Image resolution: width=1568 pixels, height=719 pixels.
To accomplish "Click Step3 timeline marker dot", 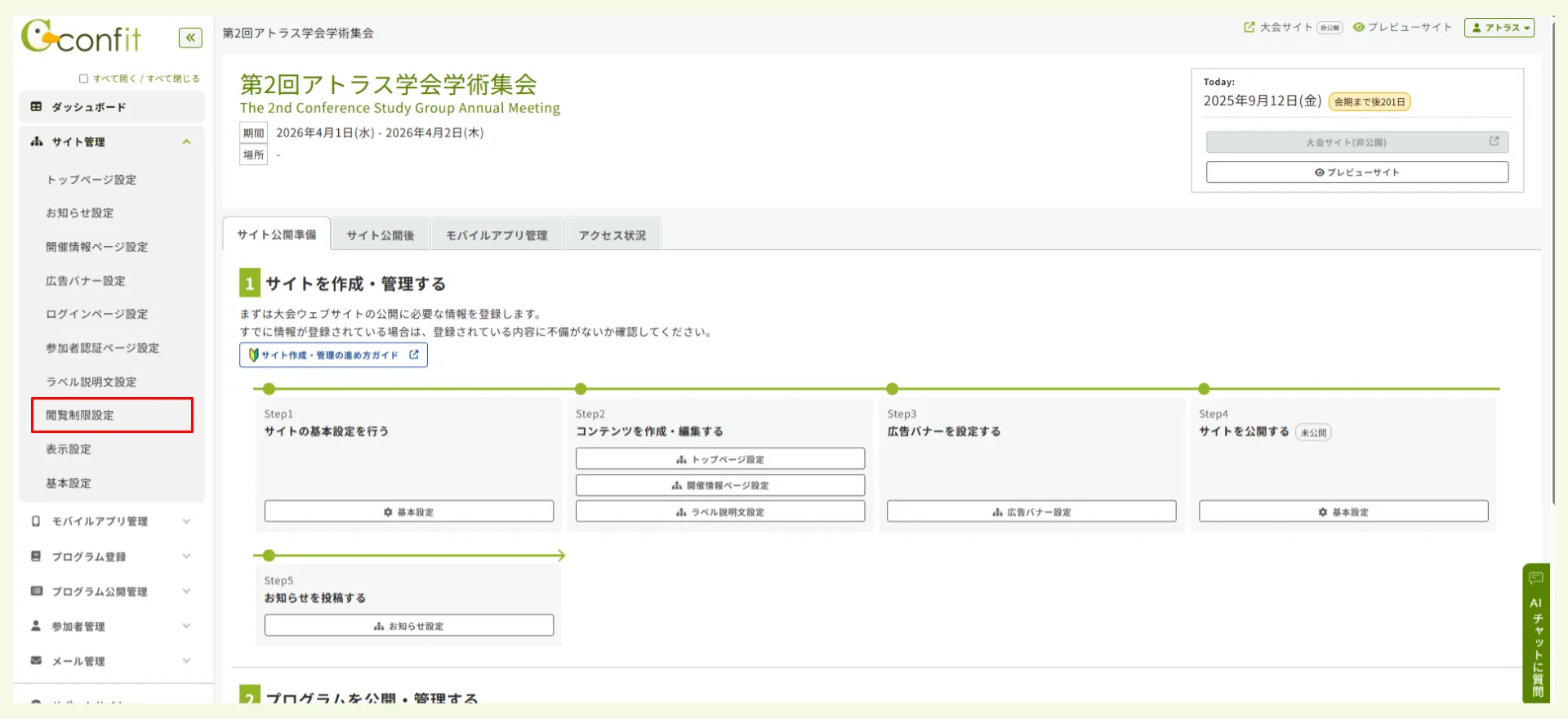I will pos(893,389).
